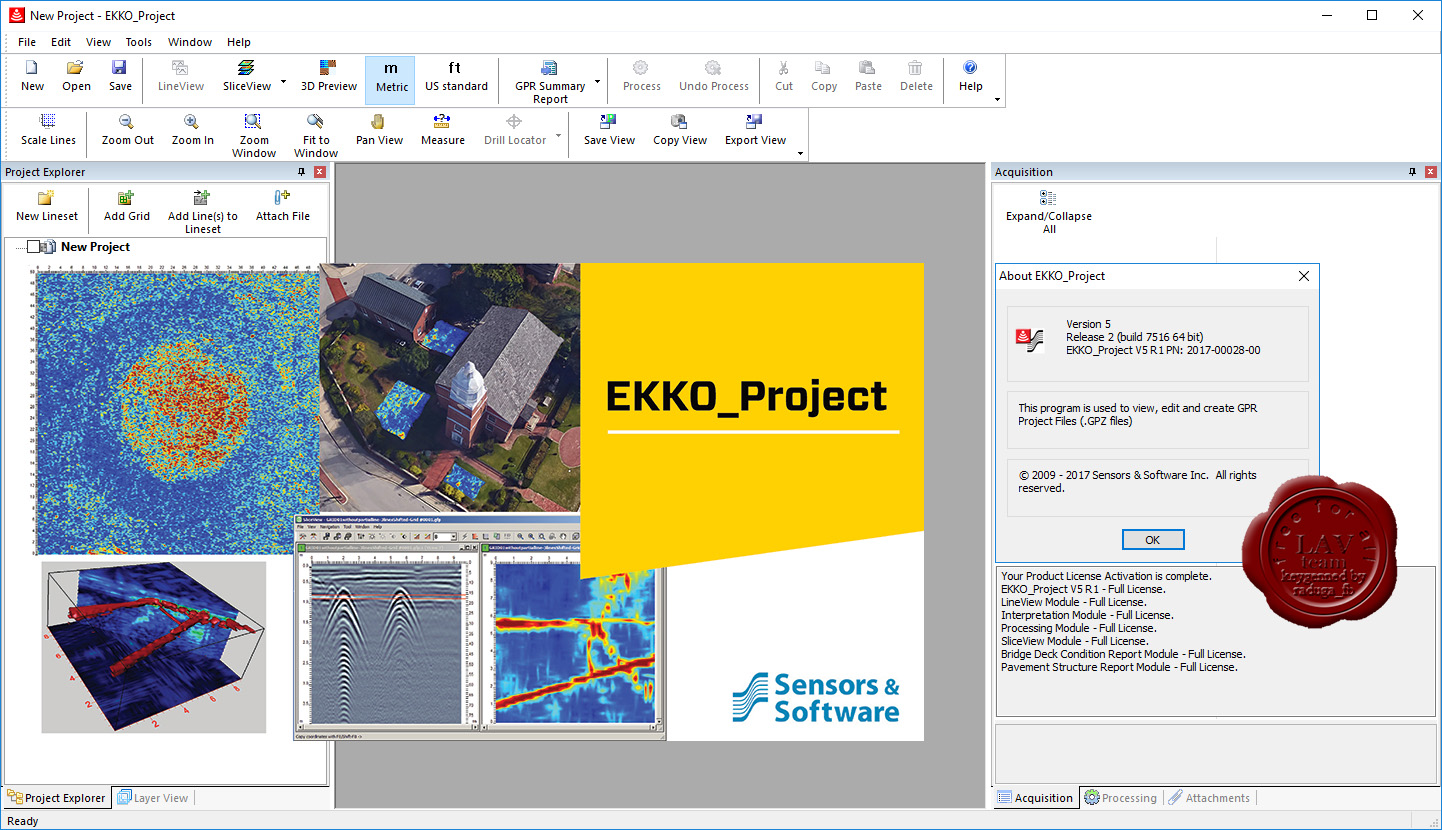The height and width of the screenshot is (830, 1442).
Task: Create a New project from toolbar
Action: tap(32, 75)
